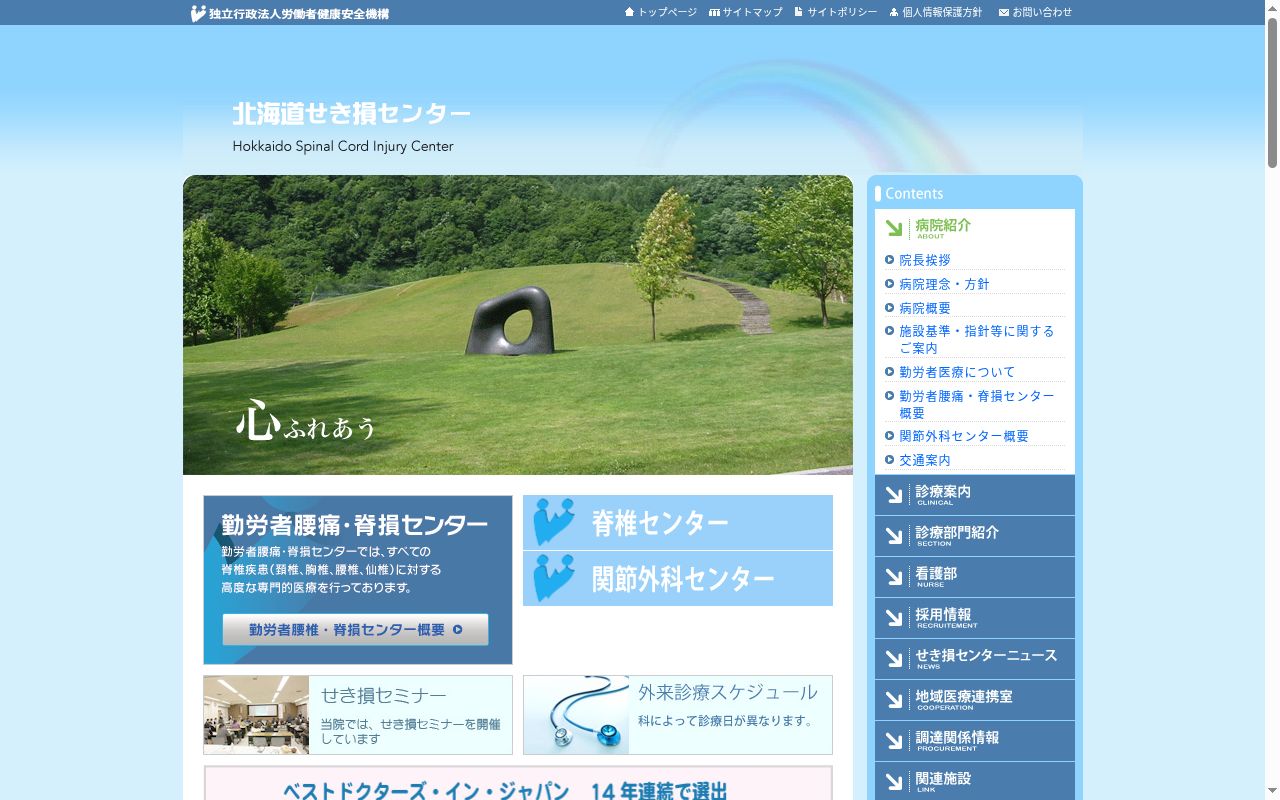1280x800 pixels.
Task: Open the 関節外科センター banner
Action: point(678,578)
